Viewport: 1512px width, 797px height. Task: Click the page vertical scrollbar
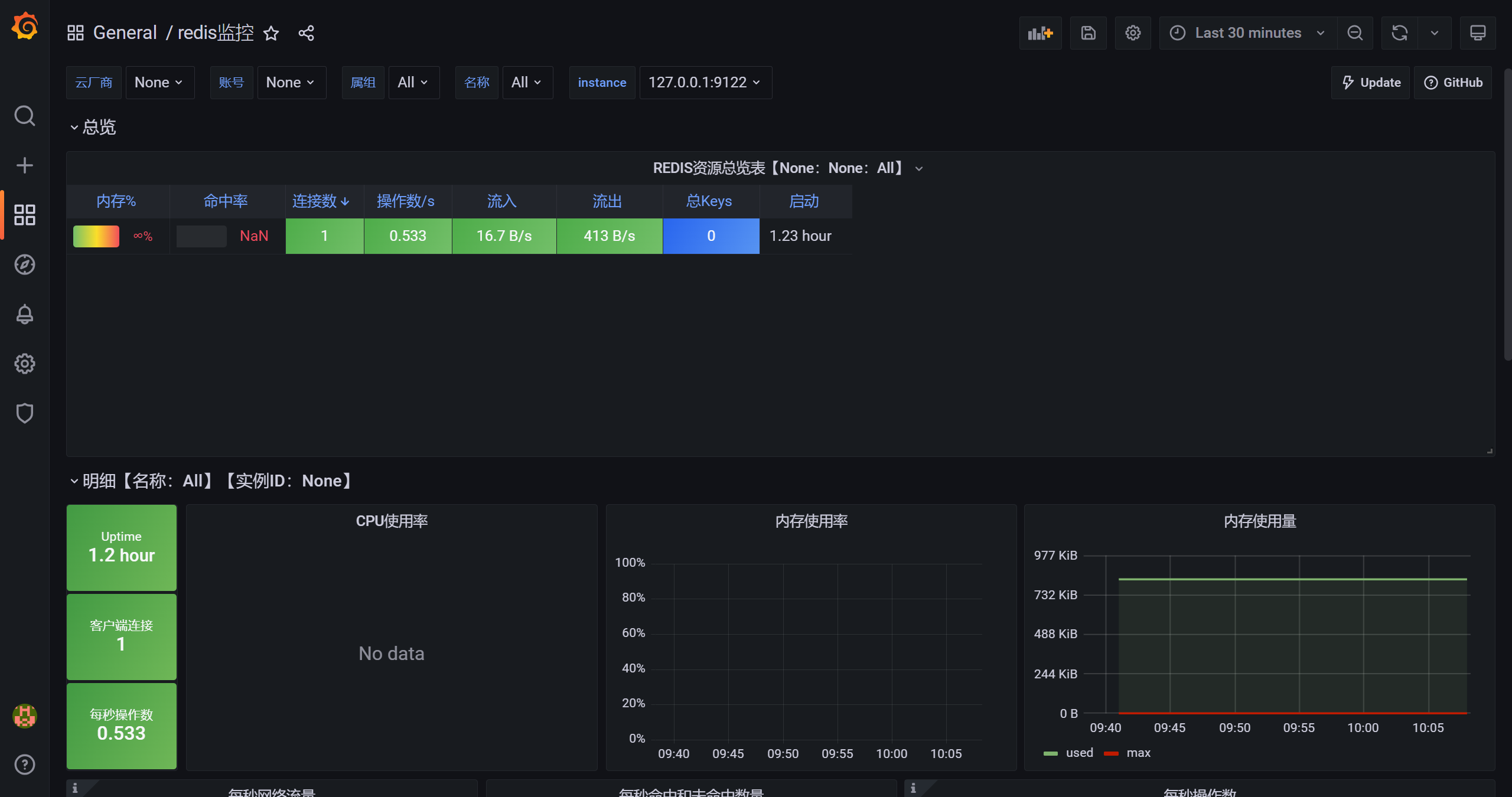click(1508, 214)
